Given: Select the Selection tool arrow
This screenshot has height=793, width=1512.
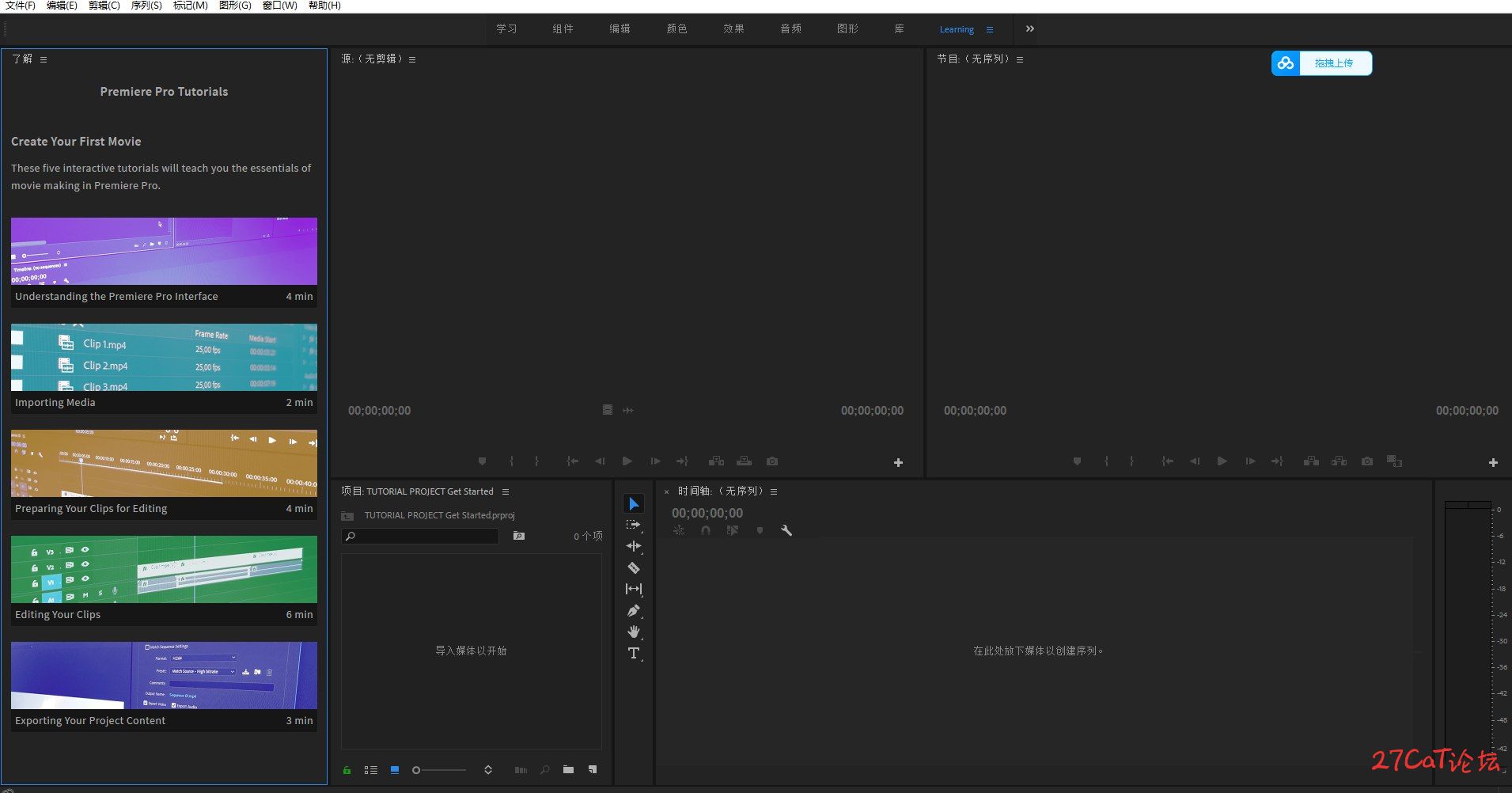Looking at the screenshot, I should (x=634, y=503).
